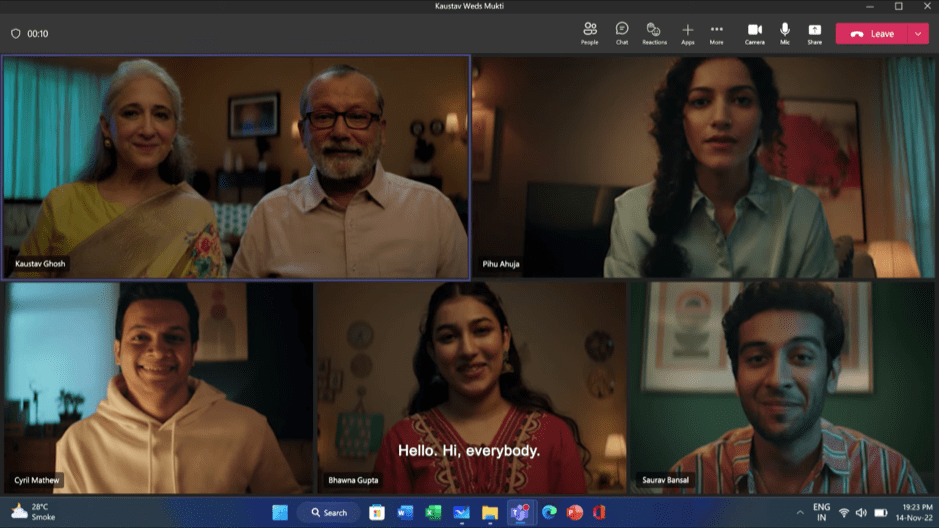Toggle the system volume icon
This screenshot has width=939, height=528.
click(862, 513)
